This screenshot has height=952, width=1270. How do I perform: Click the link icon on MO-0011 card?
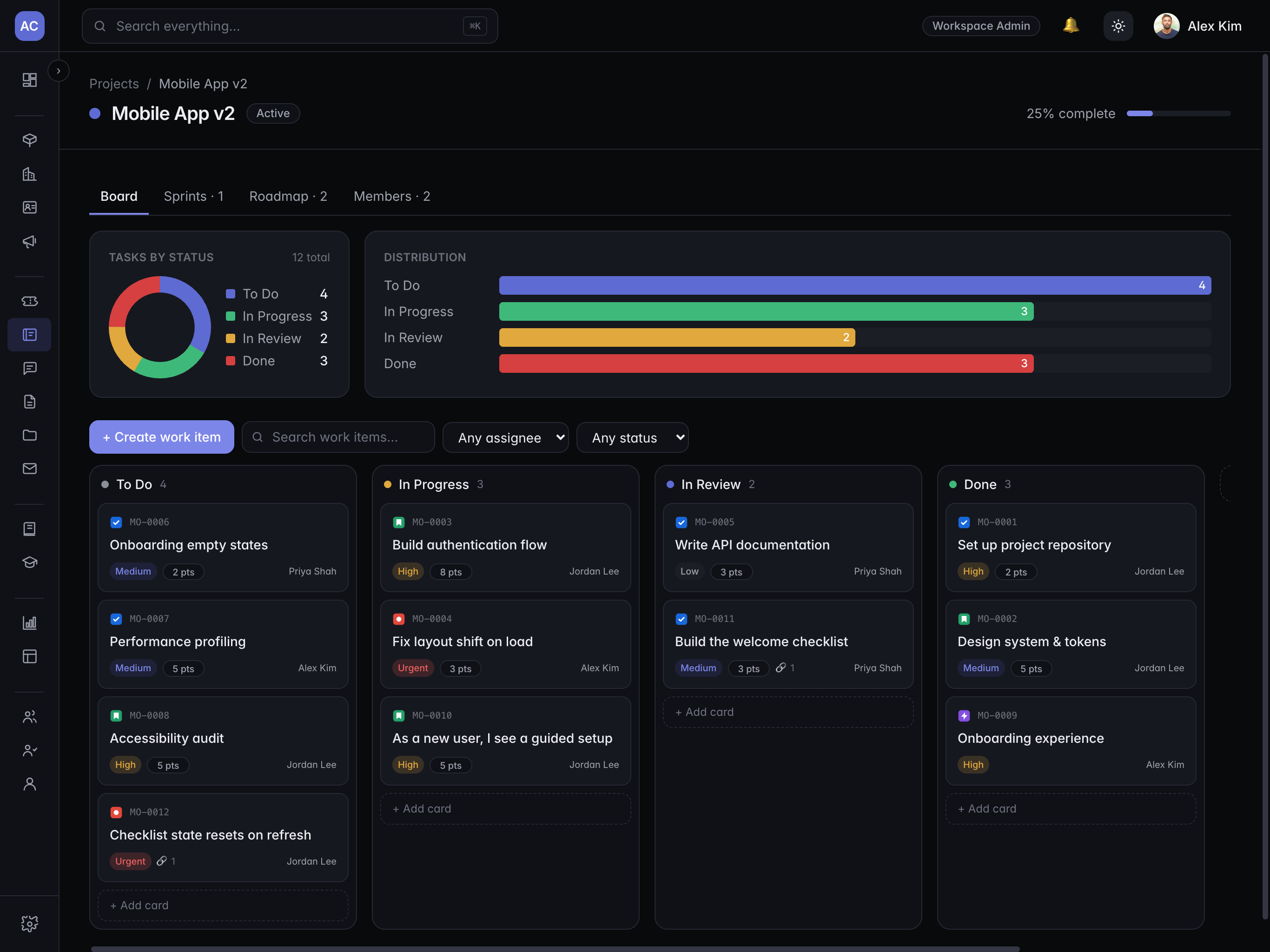[x=781, y=667]
